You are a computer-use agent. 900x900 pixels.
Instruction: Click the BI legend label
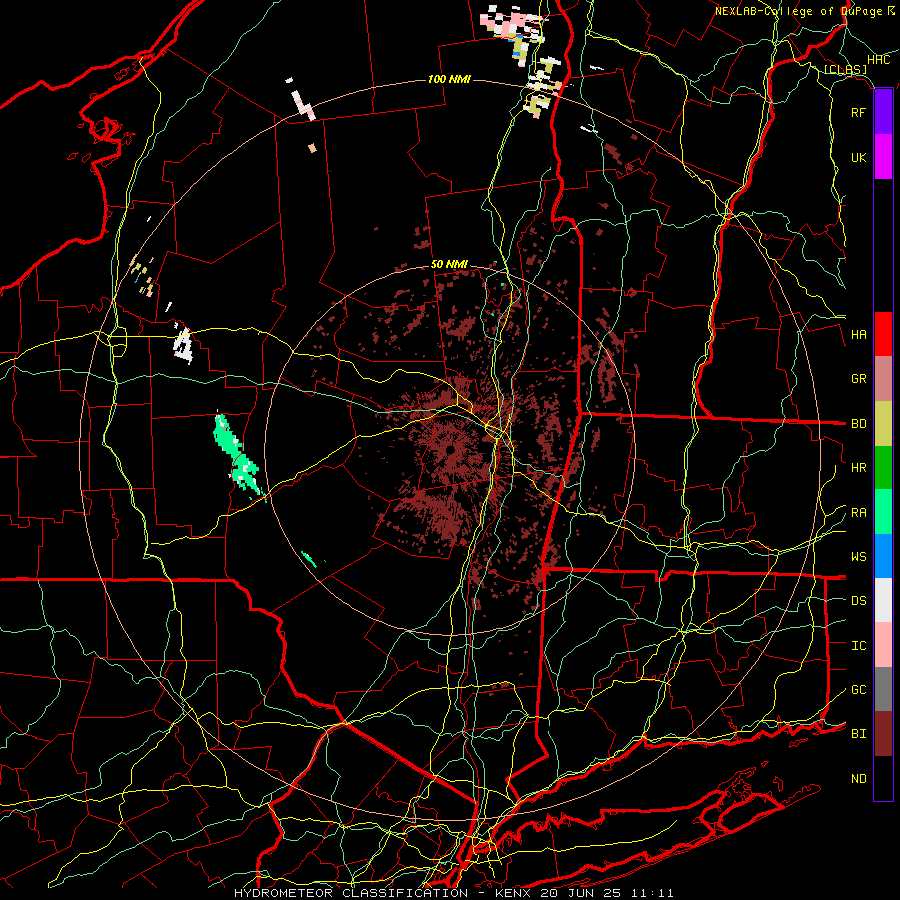click(x=858, y=734)
